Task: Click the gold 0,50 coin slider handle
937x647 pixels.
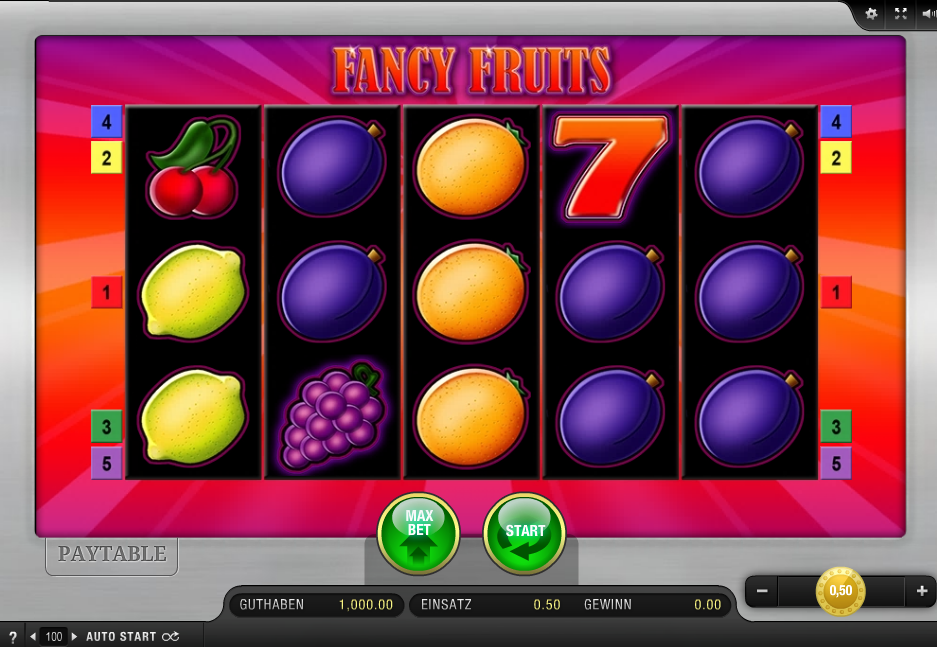Action: [841, 591]
